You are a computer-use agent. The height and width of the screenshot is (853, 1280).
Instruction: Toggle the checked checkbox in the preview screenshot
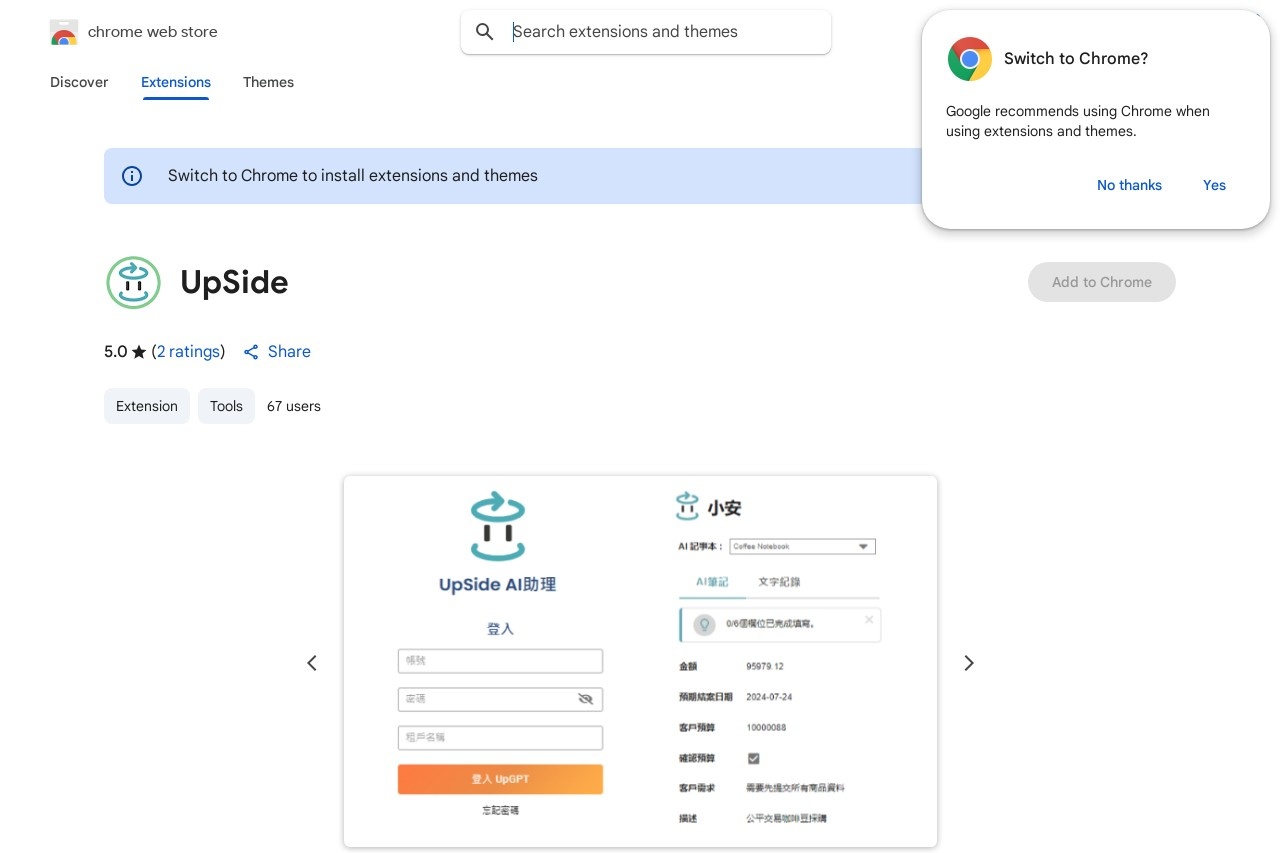[754, 759]
